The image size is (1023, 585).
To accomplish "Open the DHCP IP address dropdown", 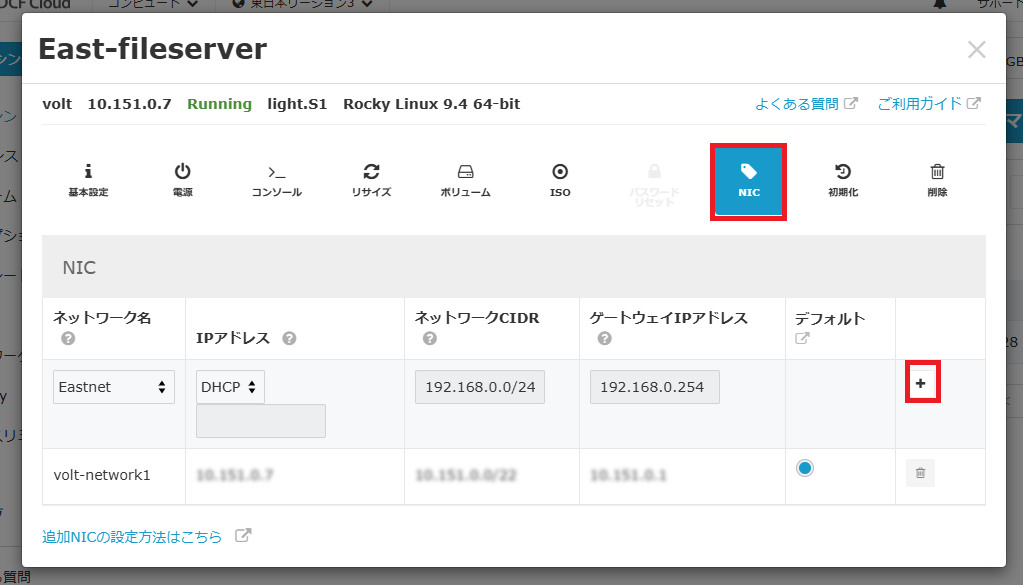I will point(230,387).
